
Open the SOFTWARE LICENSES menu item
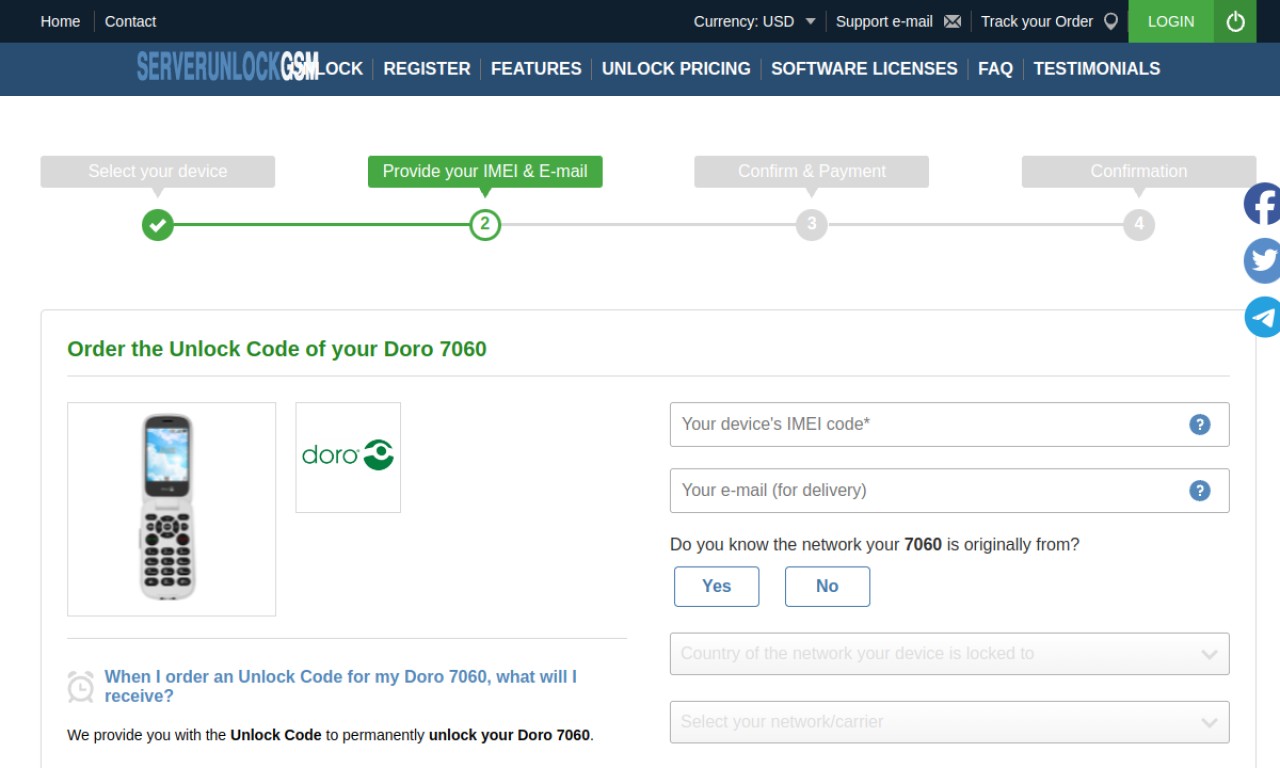point(864,68)
